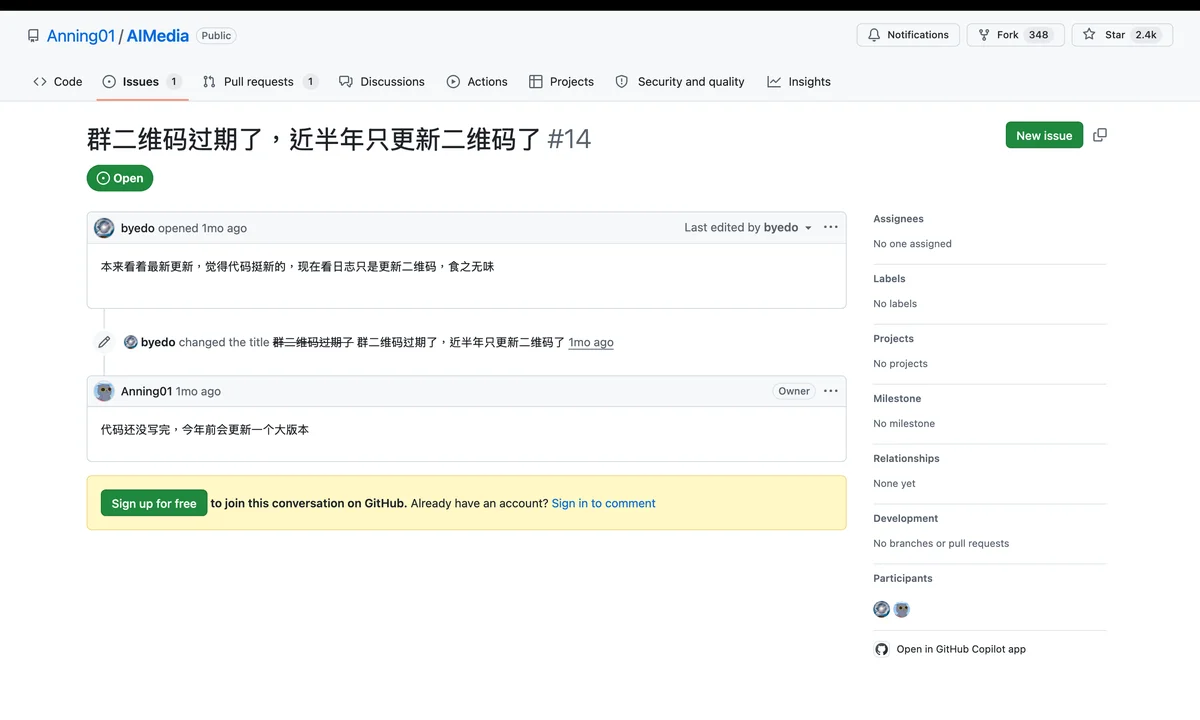Click None yet under Relationships
1200x720 pixels.
point(894,484)
